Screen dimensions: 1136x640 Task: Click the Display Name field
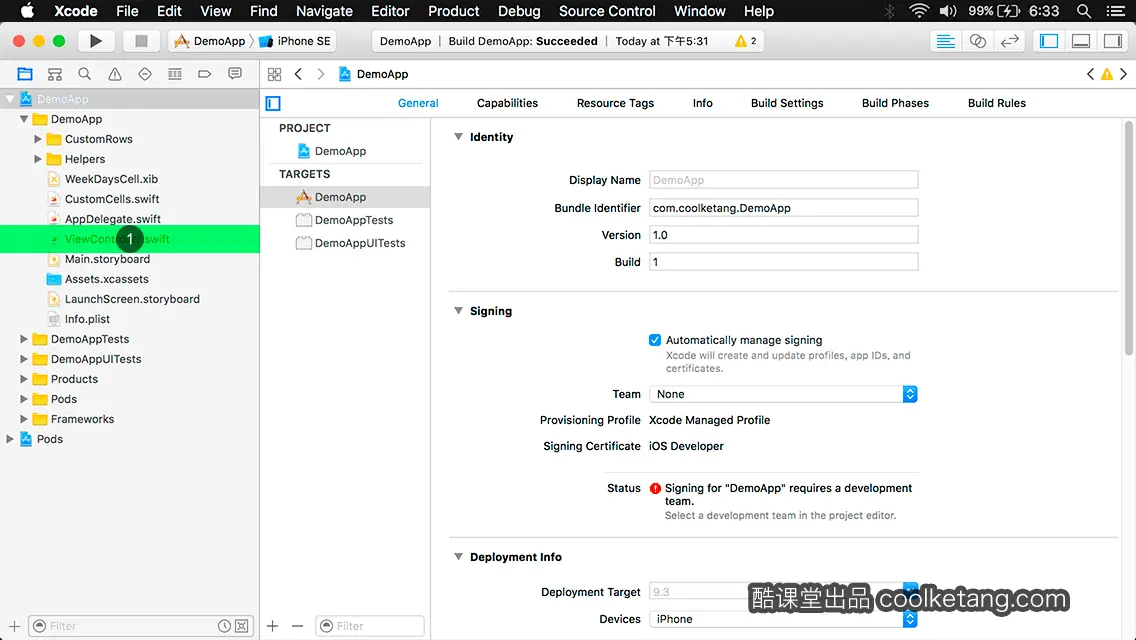point(783,180)
